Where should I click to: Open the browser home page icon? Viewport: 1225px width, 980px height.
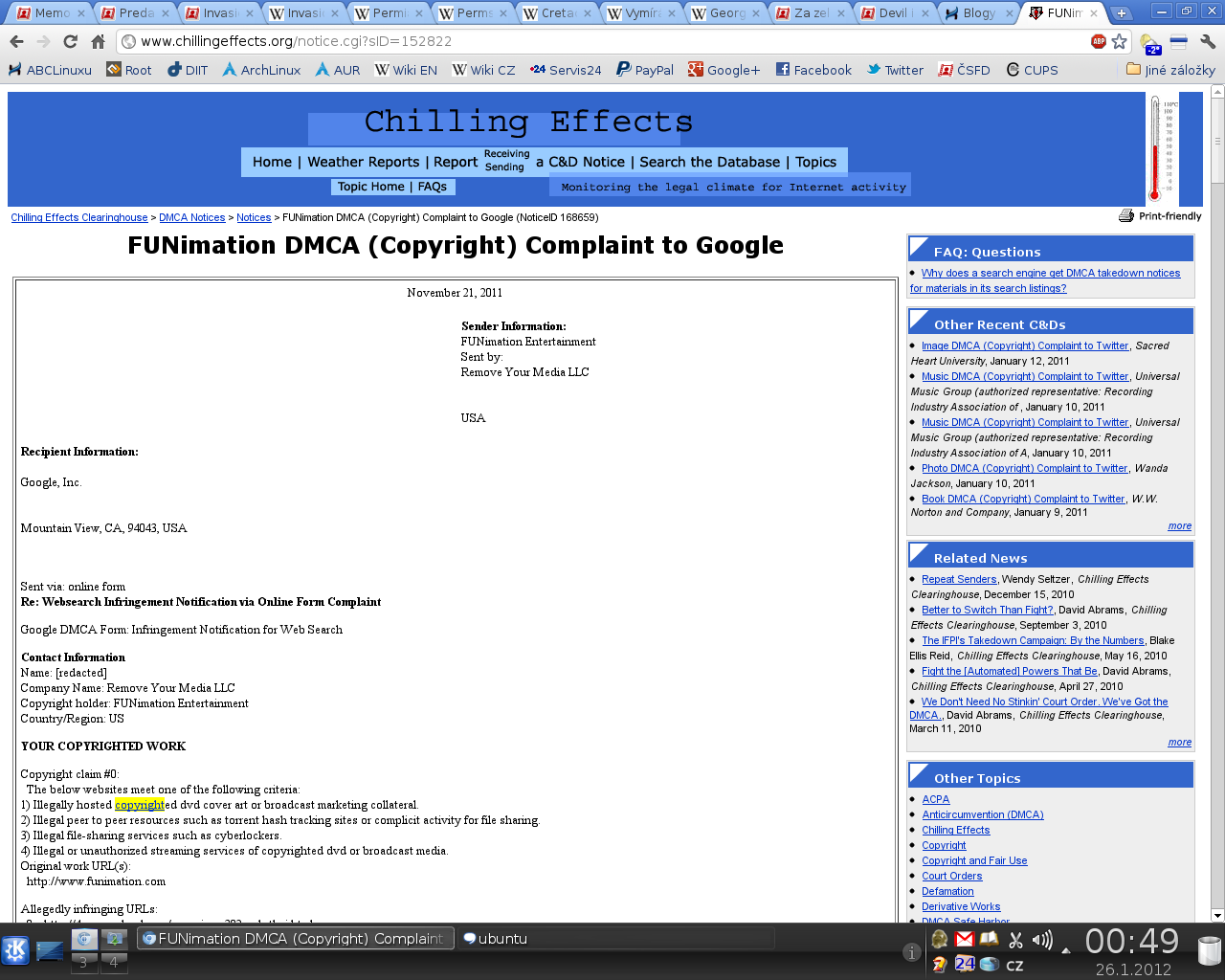98,41
